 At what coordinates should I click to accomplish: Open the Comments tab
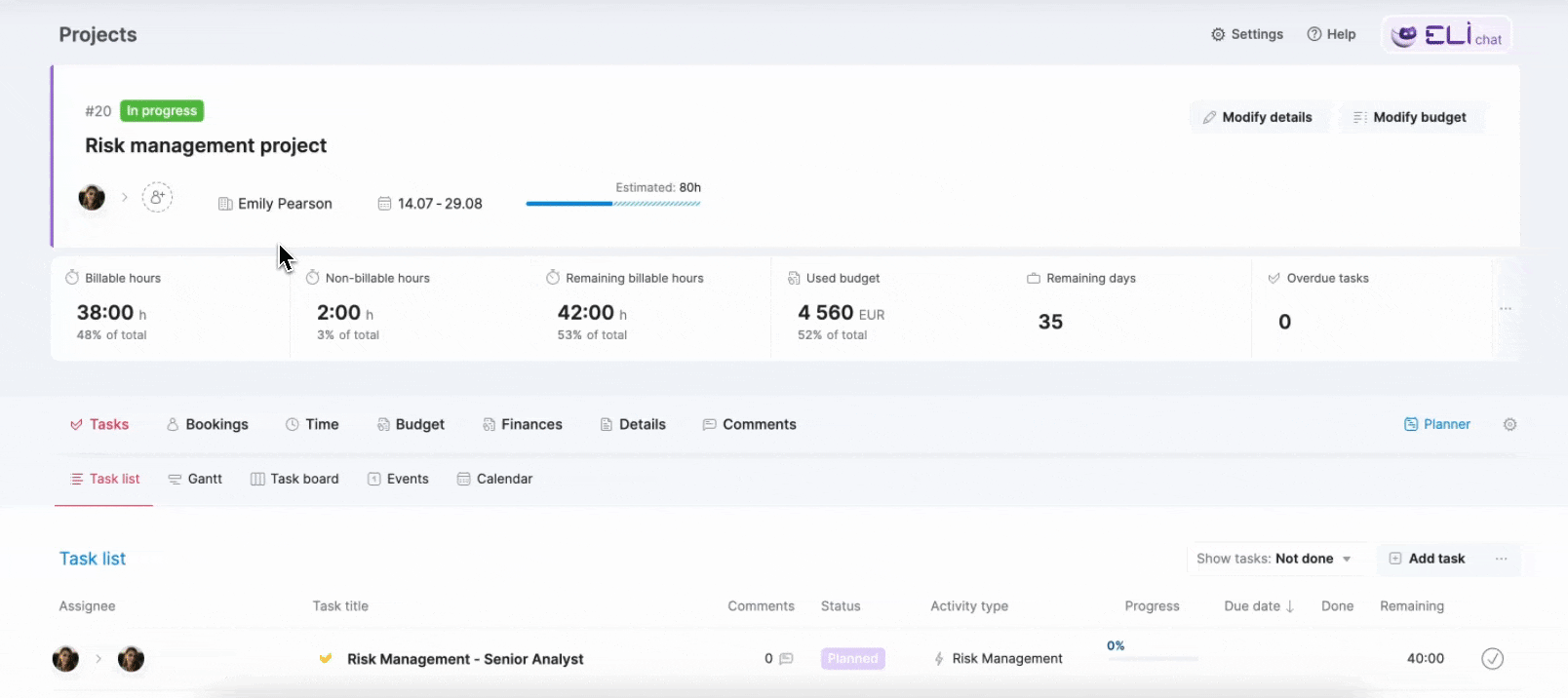[x=750, y=424]
